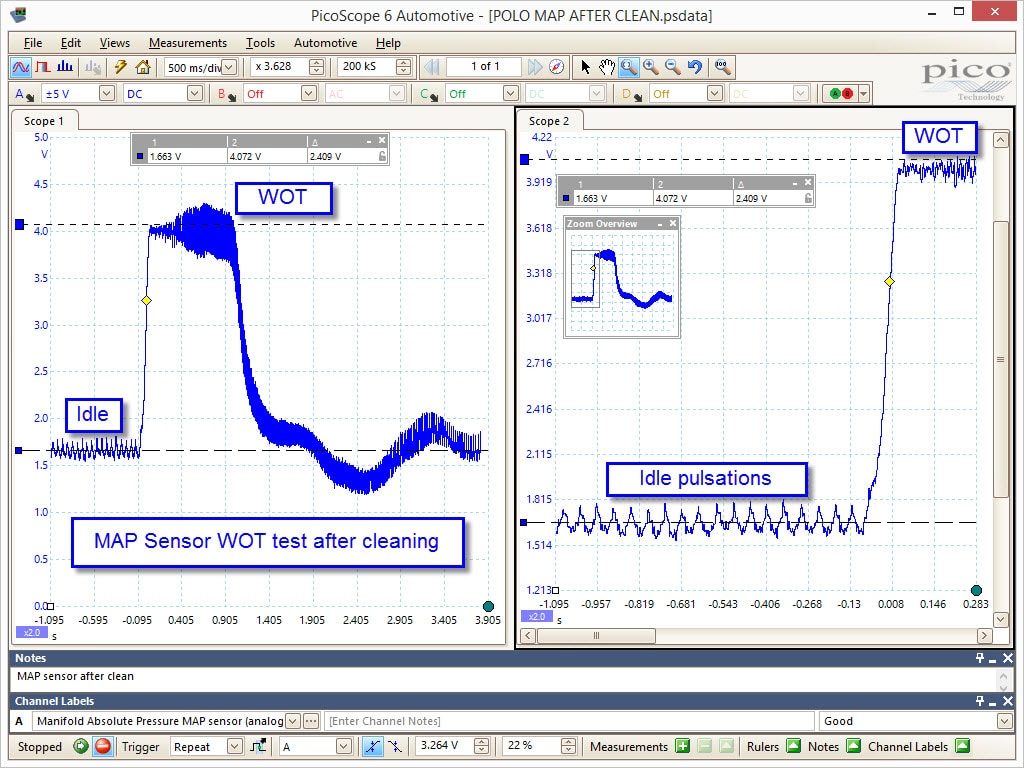Screen dimensions: 1024x768
Task: Open Channel A ±5 V range dropdown
Action: [106, 94]
